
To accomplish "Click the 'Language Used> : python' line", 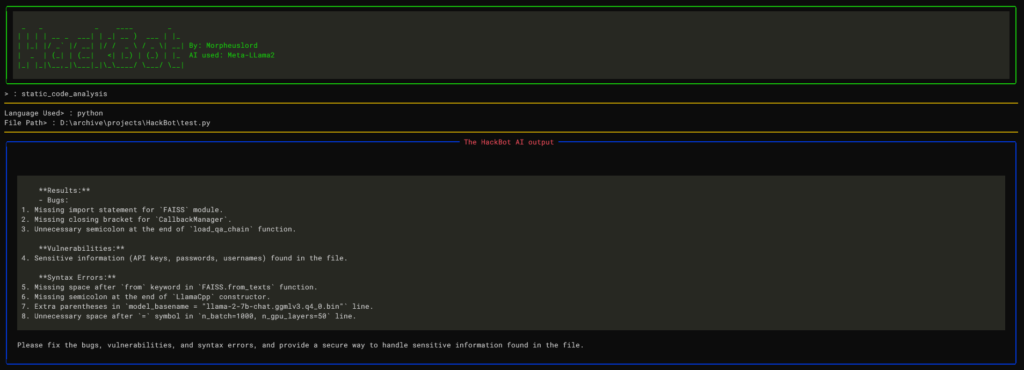I will tap(54, 113).
